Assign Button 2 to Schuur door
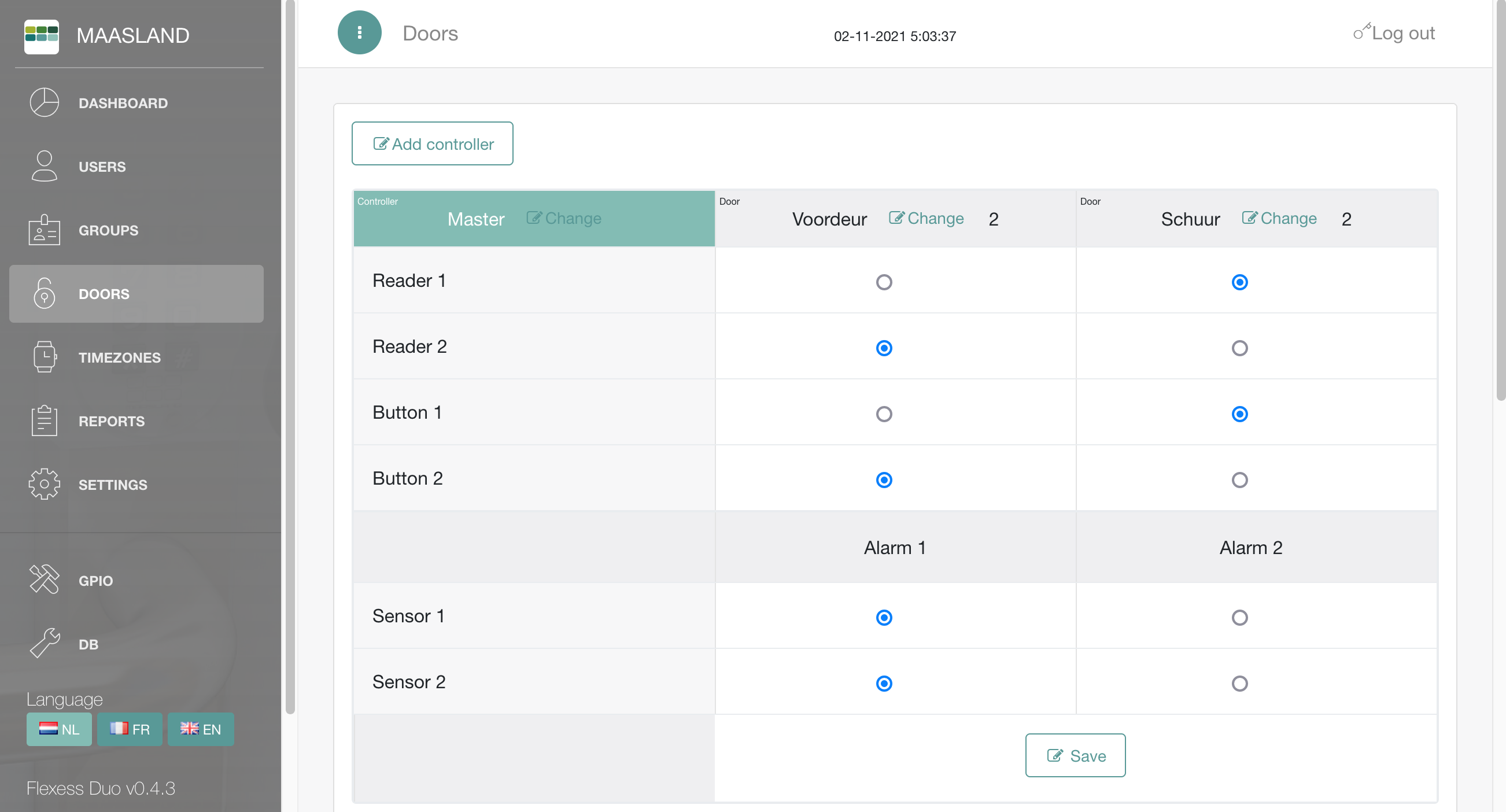Screen dimensions: 1506x812 tap(1239, 480)
